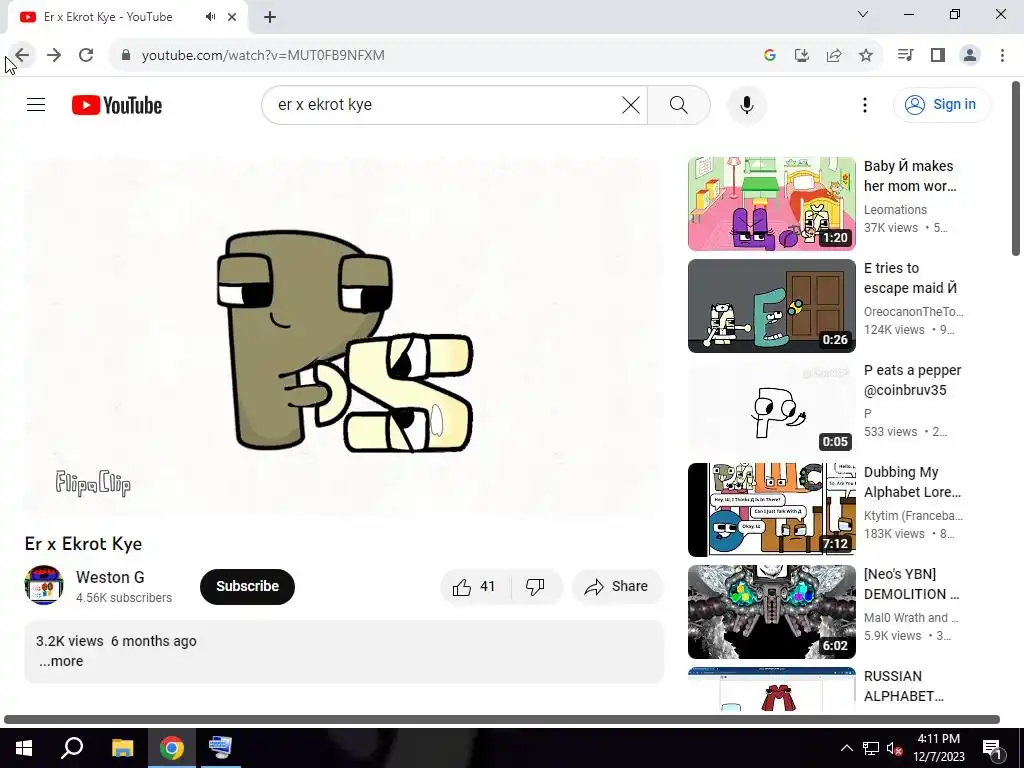Click the install app icon in address bar

tap(802, 56)
